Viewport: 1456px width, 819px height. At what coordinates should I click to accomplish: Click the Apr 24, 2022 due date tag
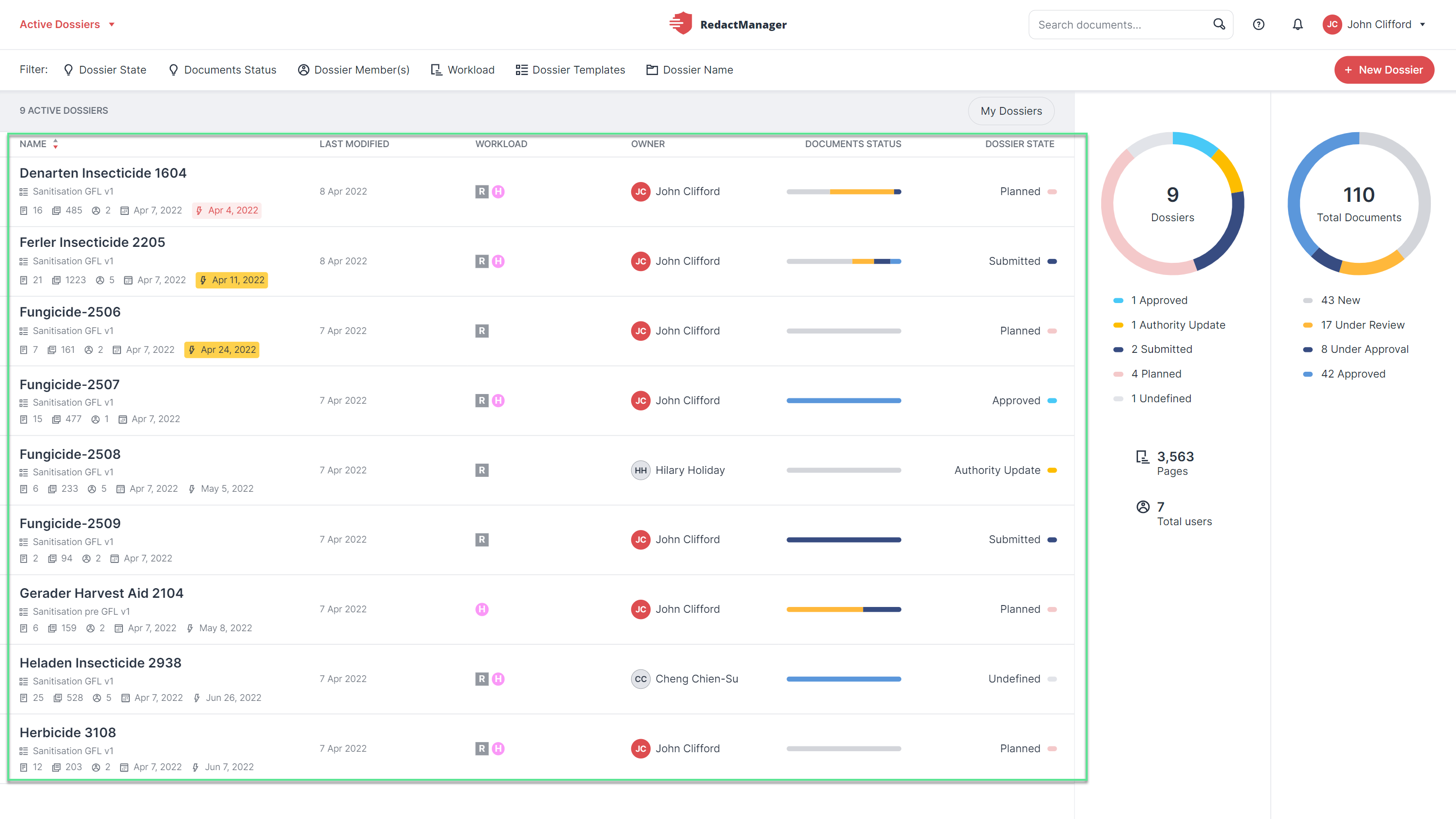tap(222, 350)
